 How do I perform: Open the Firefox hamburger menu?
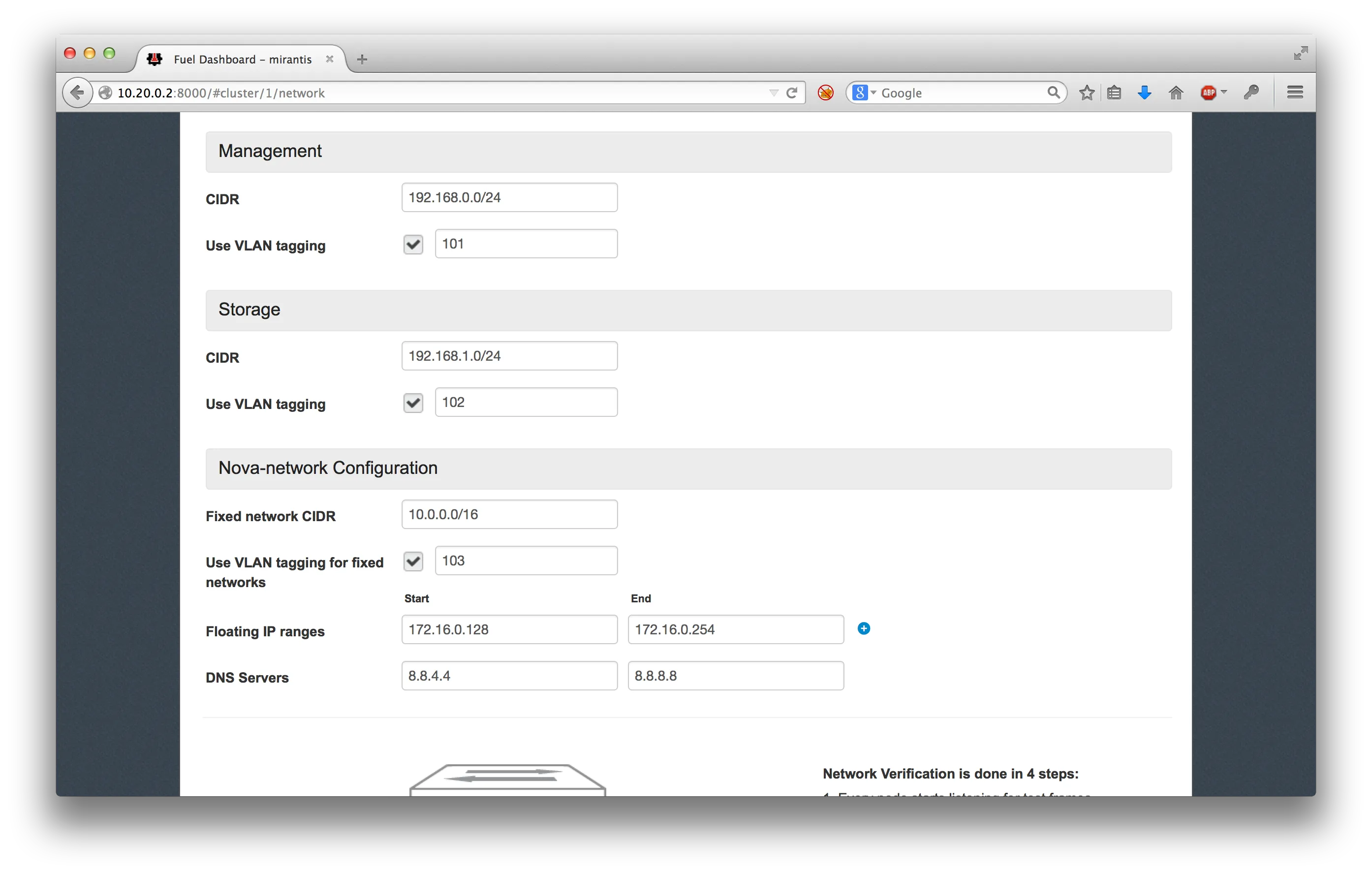[1295, 93]
